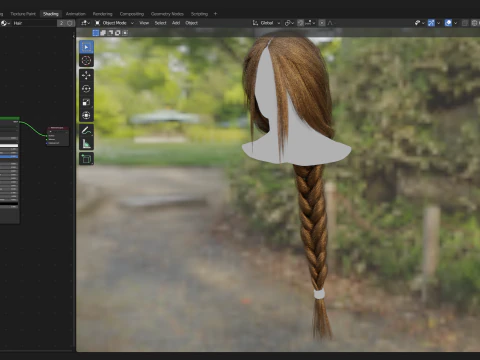Viewport: 480px width, 360px height.
Task: Open the viewport View menu
Action: pyautogui.click(x=144, y=23)
